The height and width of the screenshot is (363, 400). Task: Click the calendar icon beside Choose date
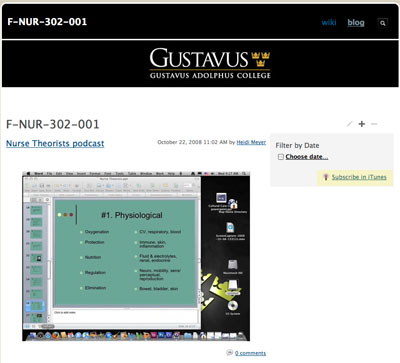tap(281, 157)
